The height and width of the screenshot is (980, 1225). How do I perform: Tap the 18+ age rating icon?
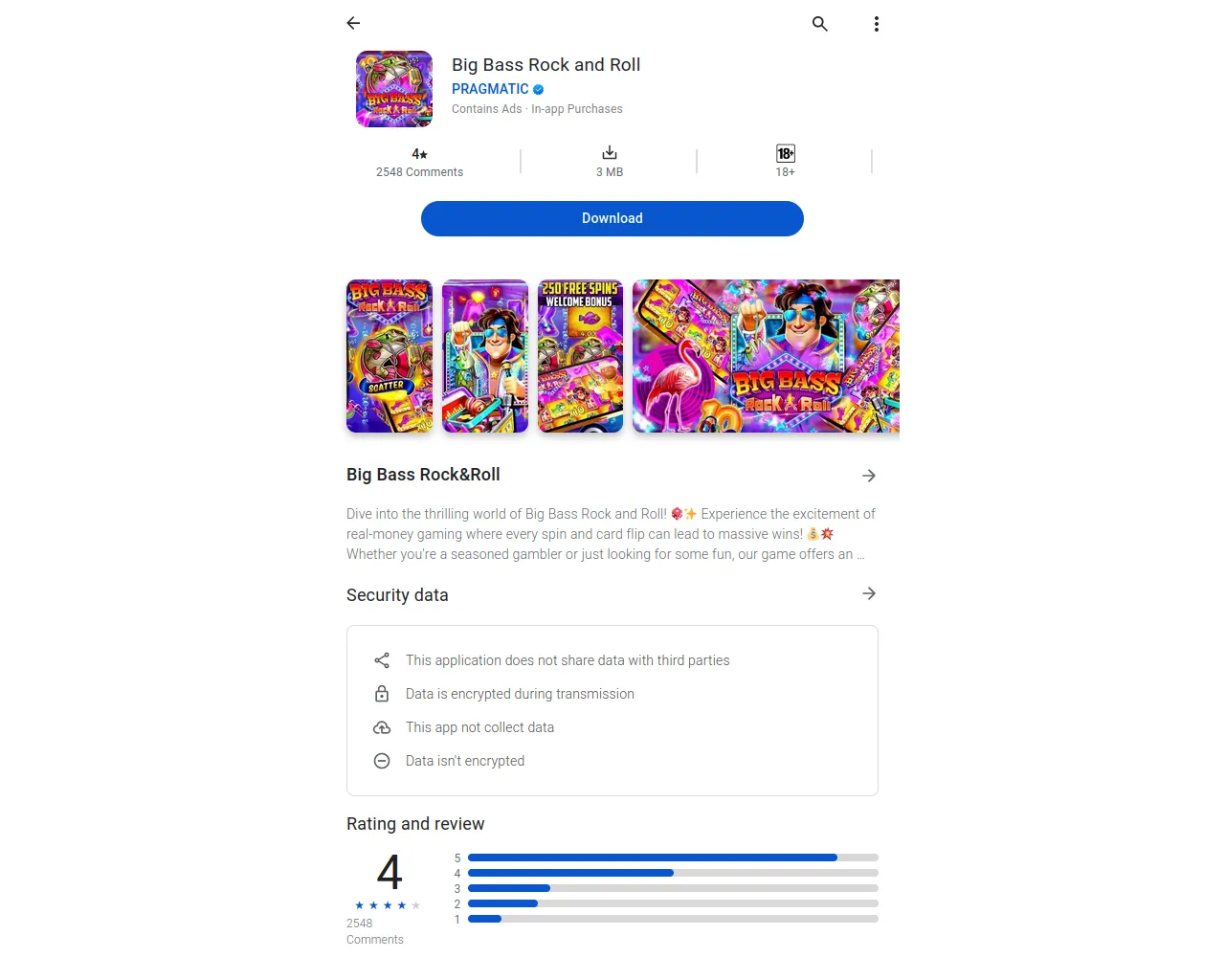tap(786, 153)
